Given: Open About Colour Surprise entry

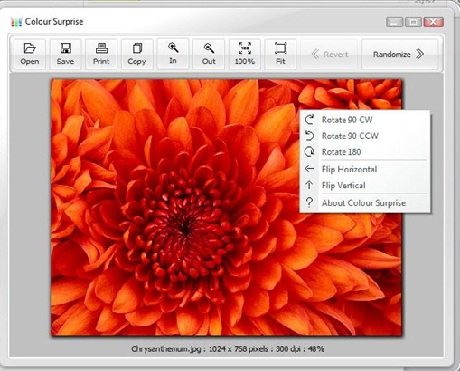Looking at the screenshot, I should (365, 203).
